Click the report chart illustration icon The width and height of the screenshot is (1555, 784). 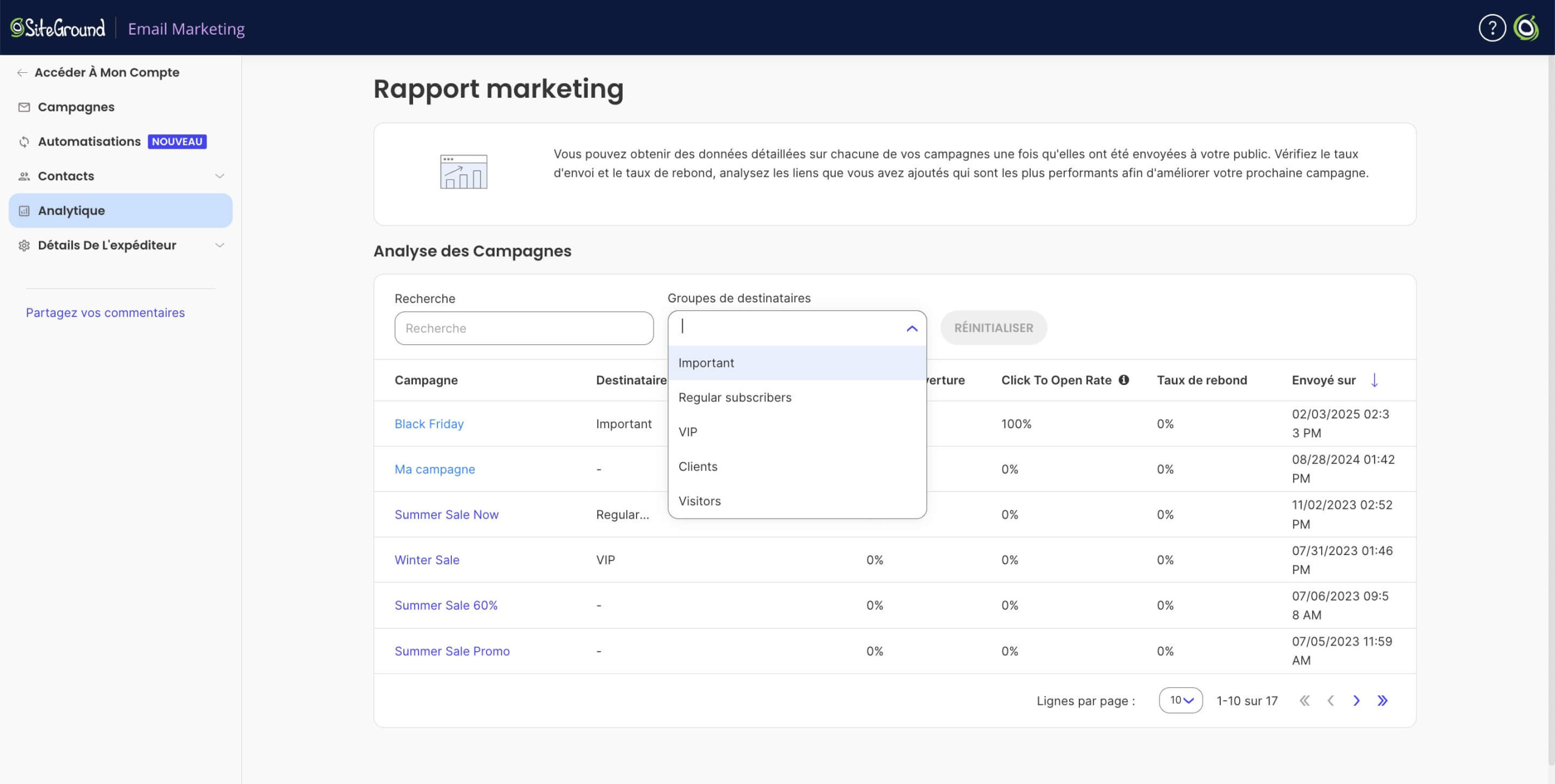pos(463,172)
